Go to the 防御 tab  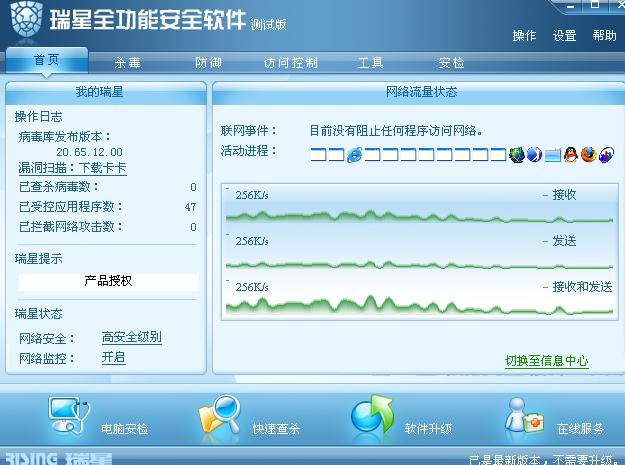208,63
